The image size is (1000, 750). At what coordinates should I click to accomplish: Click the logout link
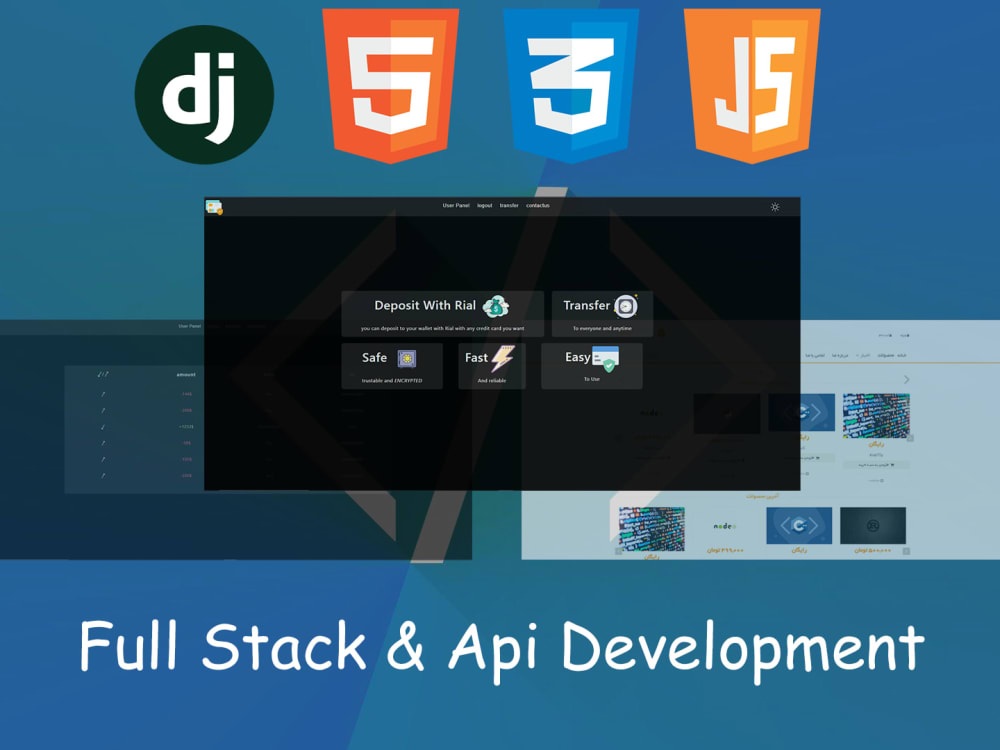coord(485,205)
